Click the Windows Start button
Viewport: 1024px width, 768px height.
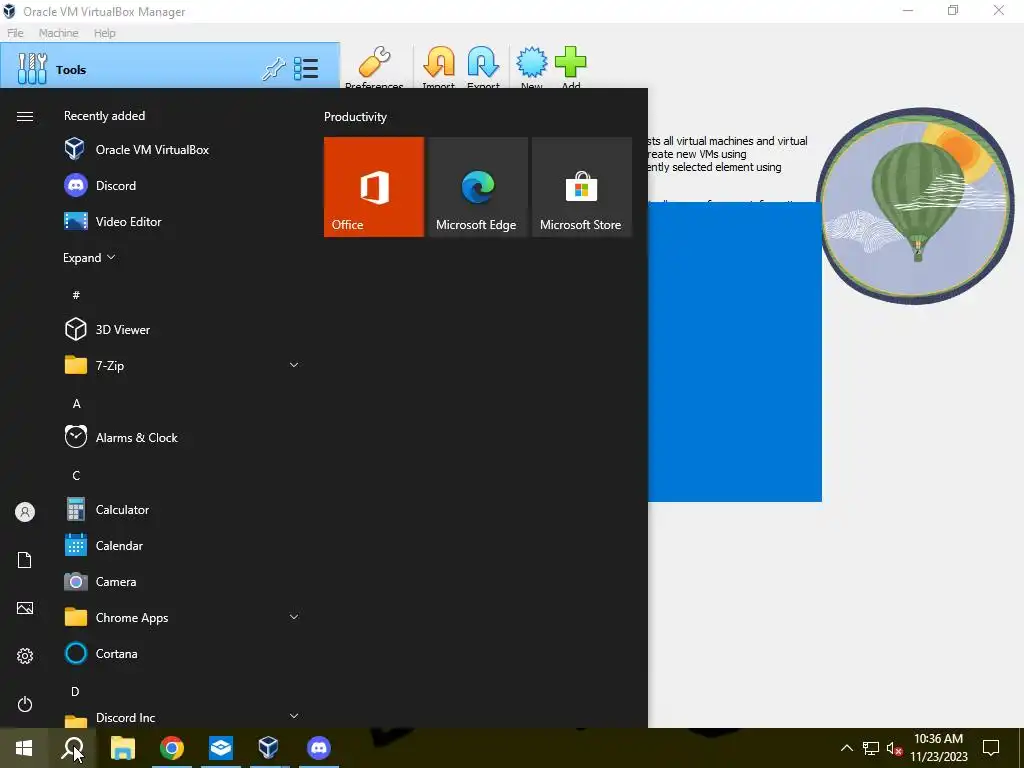[x=24, y=748]
